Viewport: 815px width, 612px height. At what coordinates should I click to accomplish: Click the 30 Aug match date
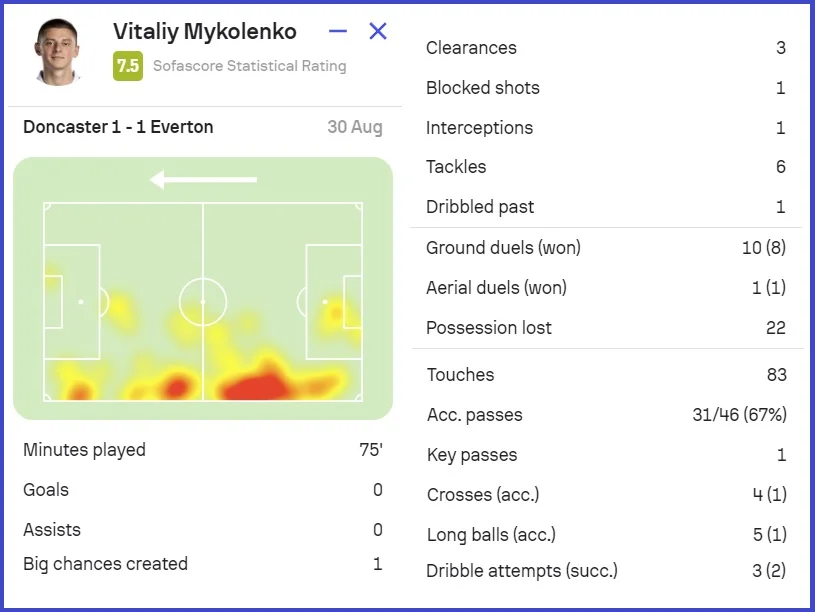point(354,127)
